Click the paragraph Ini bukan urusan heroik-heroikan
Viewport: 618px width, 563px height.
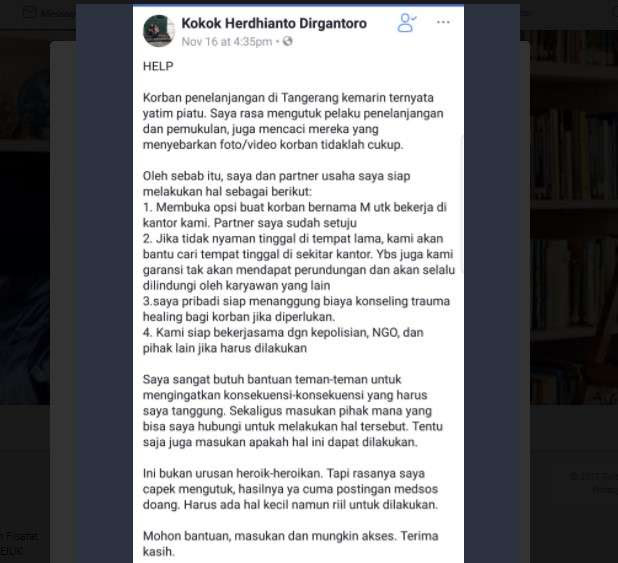coord(290,489)
